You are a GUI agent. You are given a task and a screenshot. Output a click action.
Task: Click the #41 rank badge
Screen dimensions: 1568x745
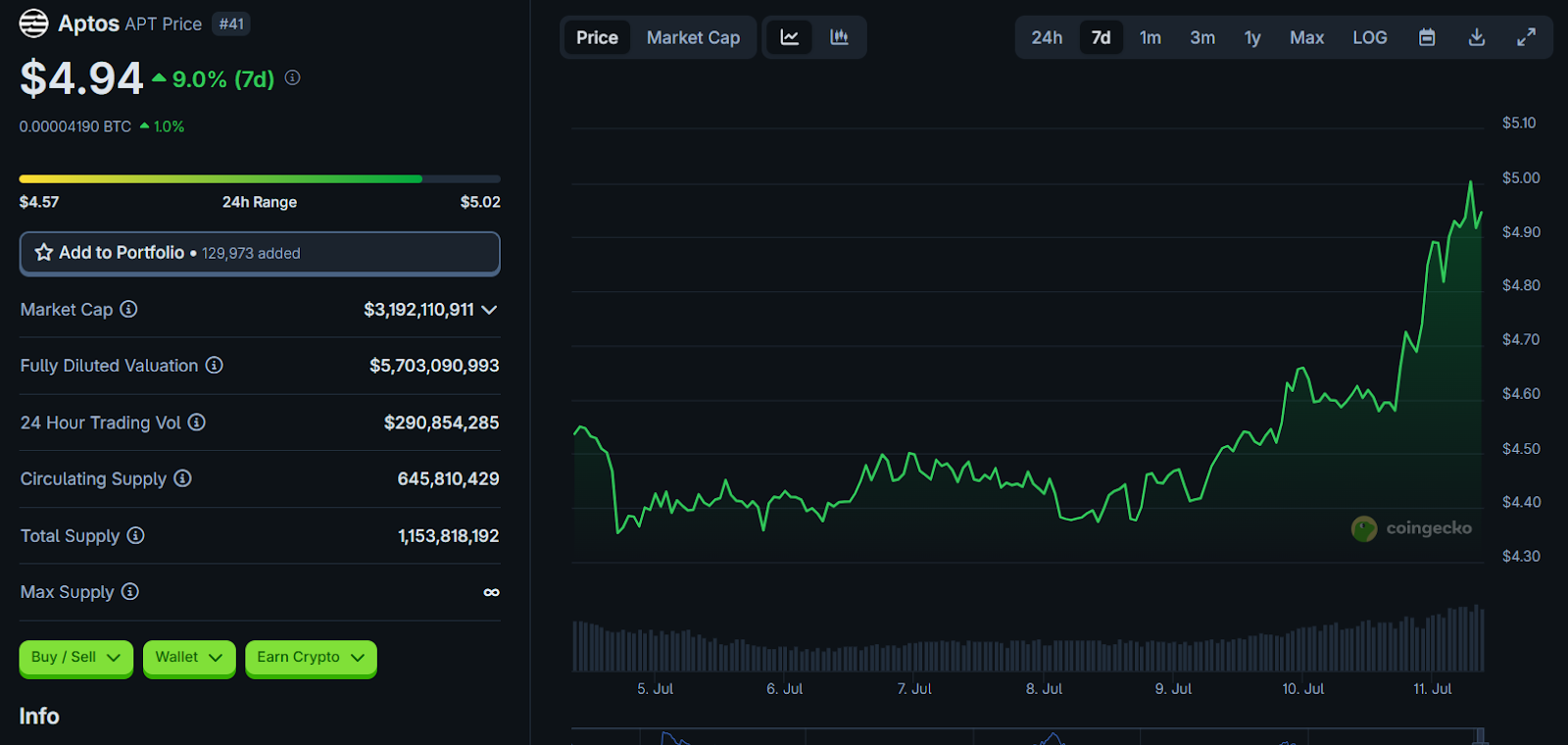[231, 24]
